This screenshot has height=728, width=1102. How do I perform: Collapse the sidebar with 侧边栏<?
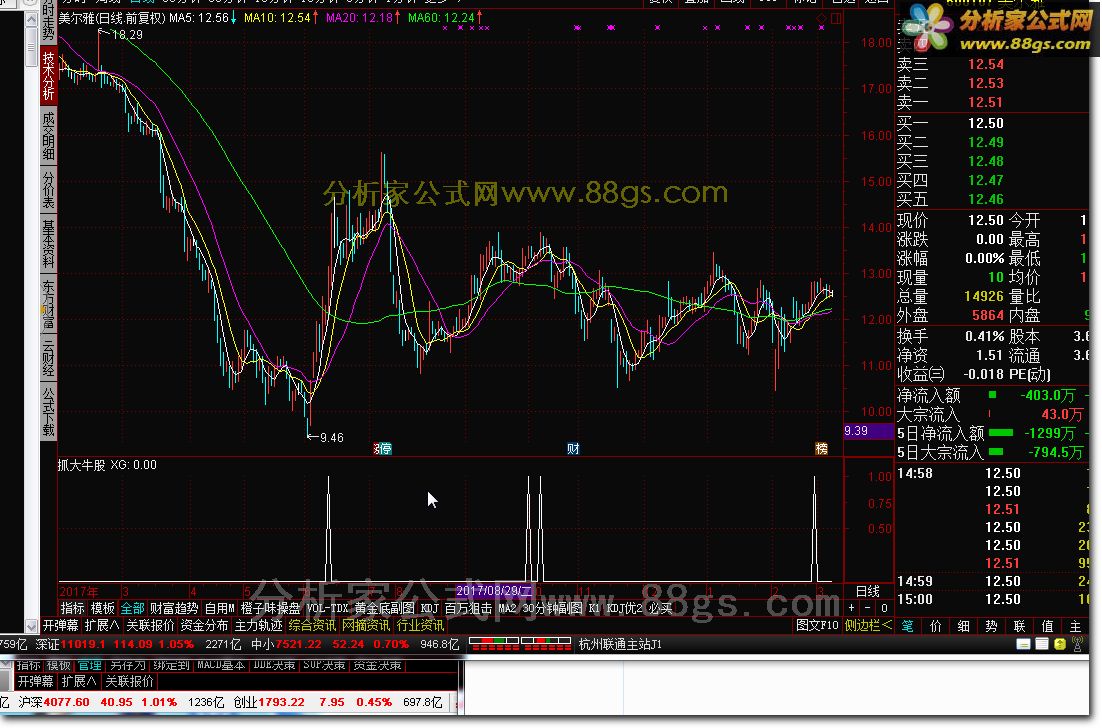pyautogui.click(x=869, y=625)
